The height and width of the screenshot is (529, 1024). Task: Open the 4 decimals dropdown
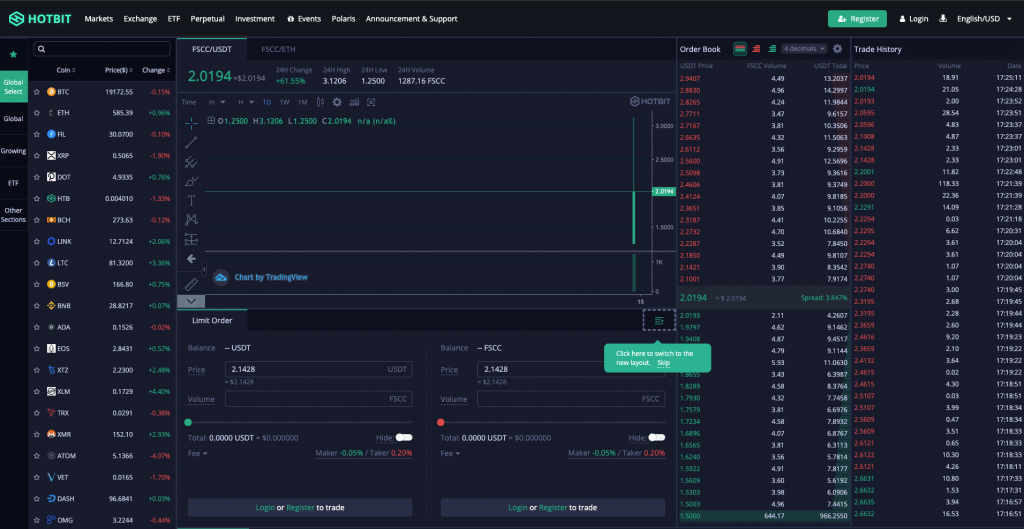click(x=804, y=48)
